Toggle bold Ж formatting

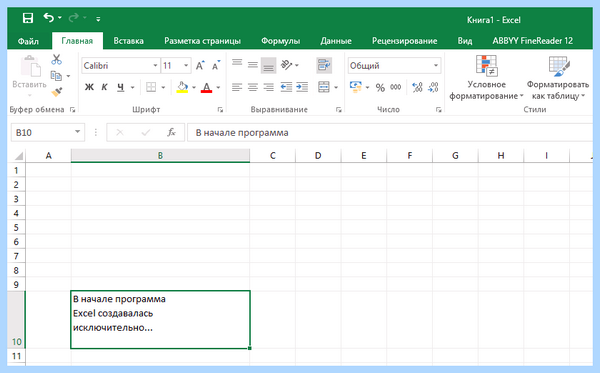pyautogui.click(x=89, y=87)
